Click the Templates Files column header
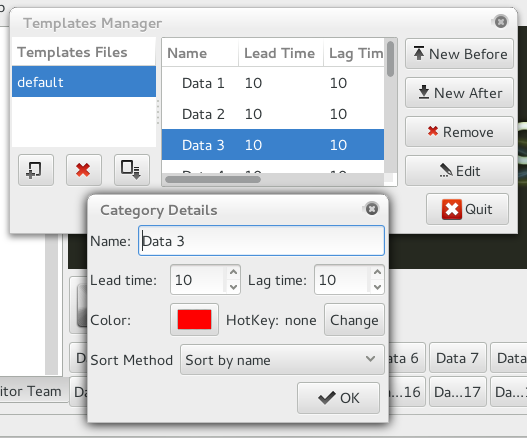This screenshot has height=438, width=527. [x=84, y=52]
